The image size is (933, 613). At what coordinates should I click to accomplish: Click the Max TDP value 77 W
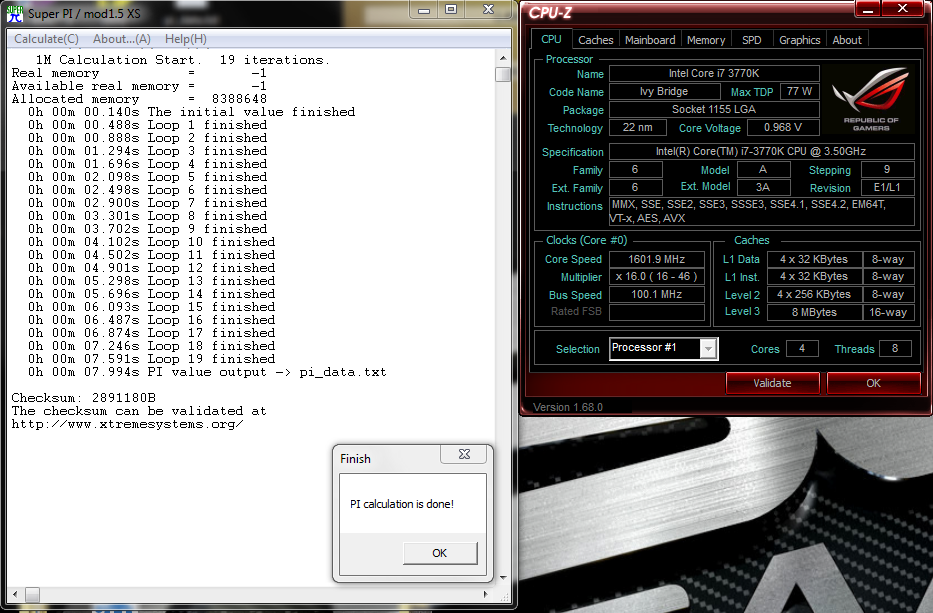click(x=799, y=91)
